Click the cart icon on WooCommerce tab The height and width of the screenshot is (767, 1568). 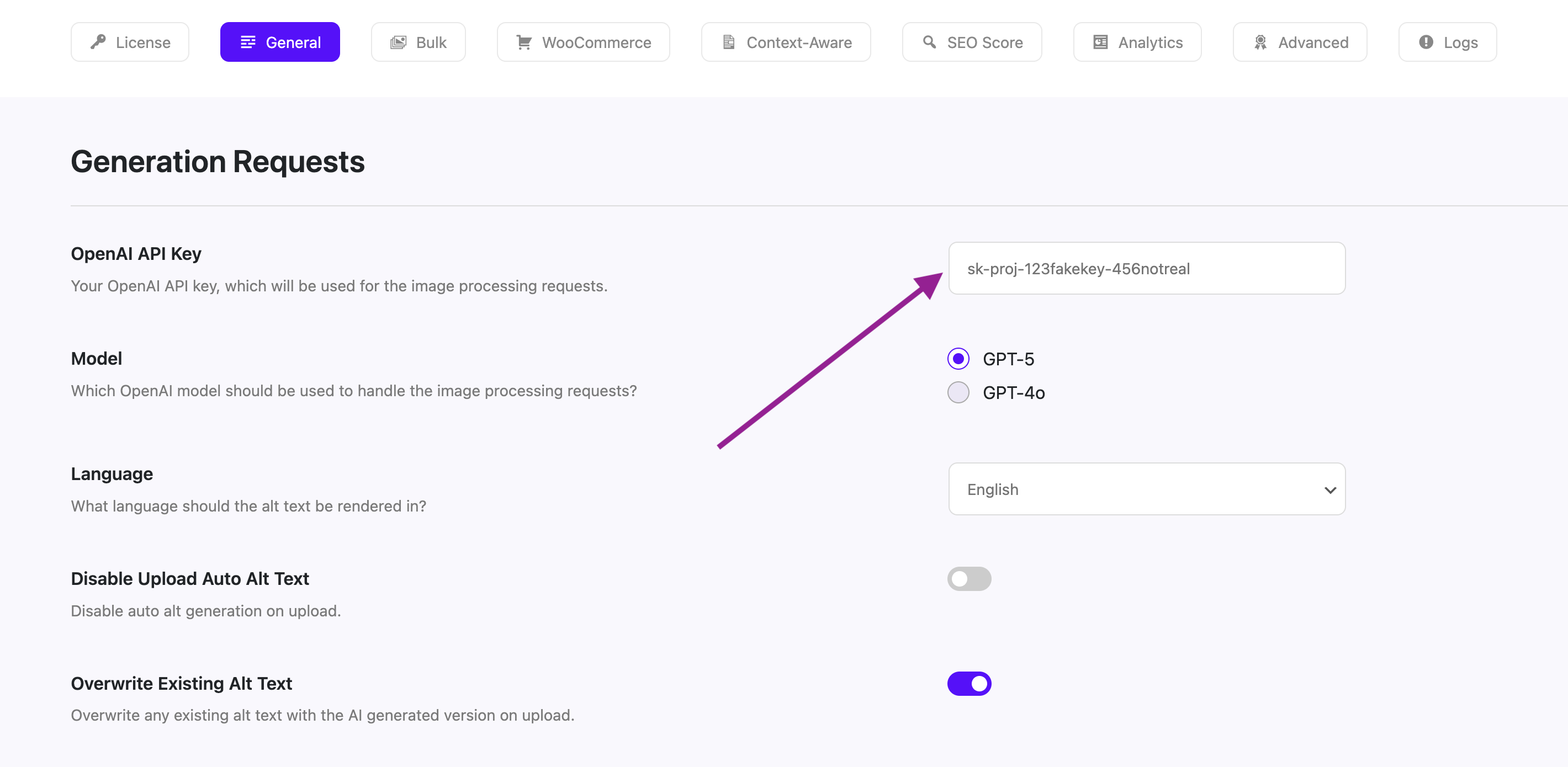click(x=523, y=42)
